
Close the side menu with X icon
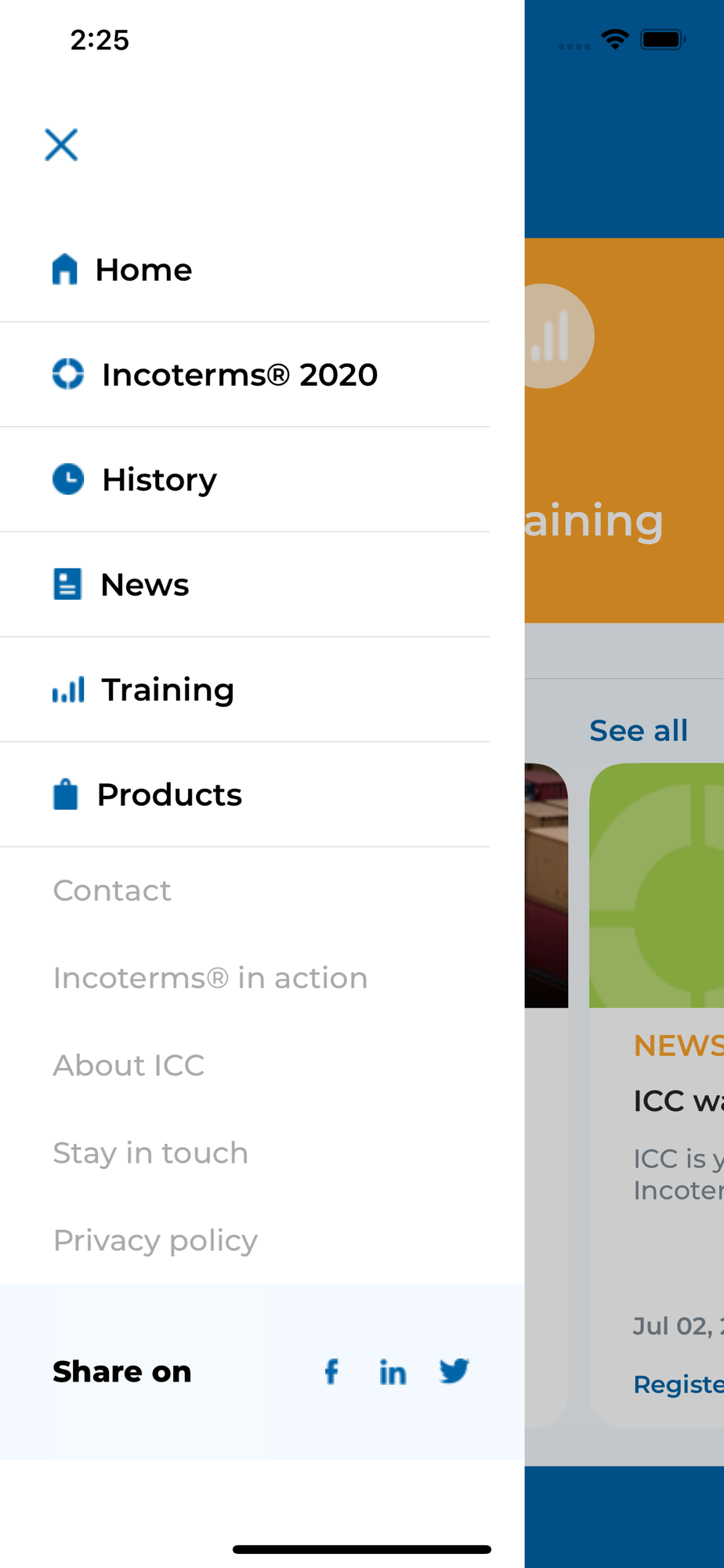coord(61,145)
